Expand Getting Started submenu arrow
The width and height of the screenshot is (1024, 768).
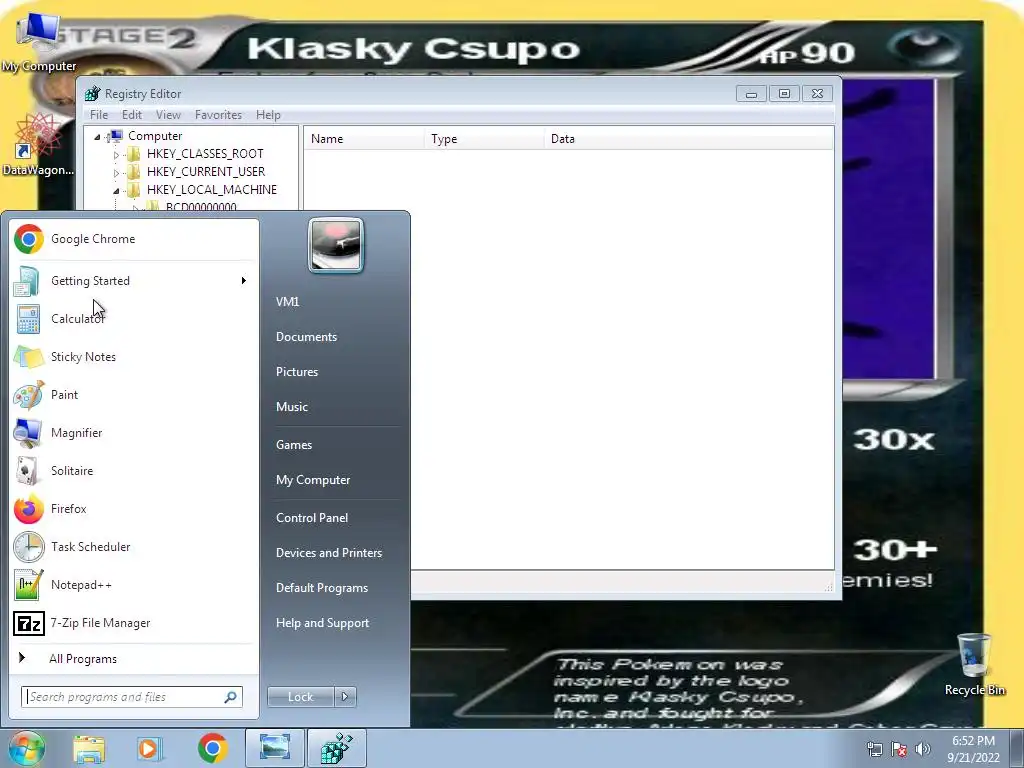244,281
